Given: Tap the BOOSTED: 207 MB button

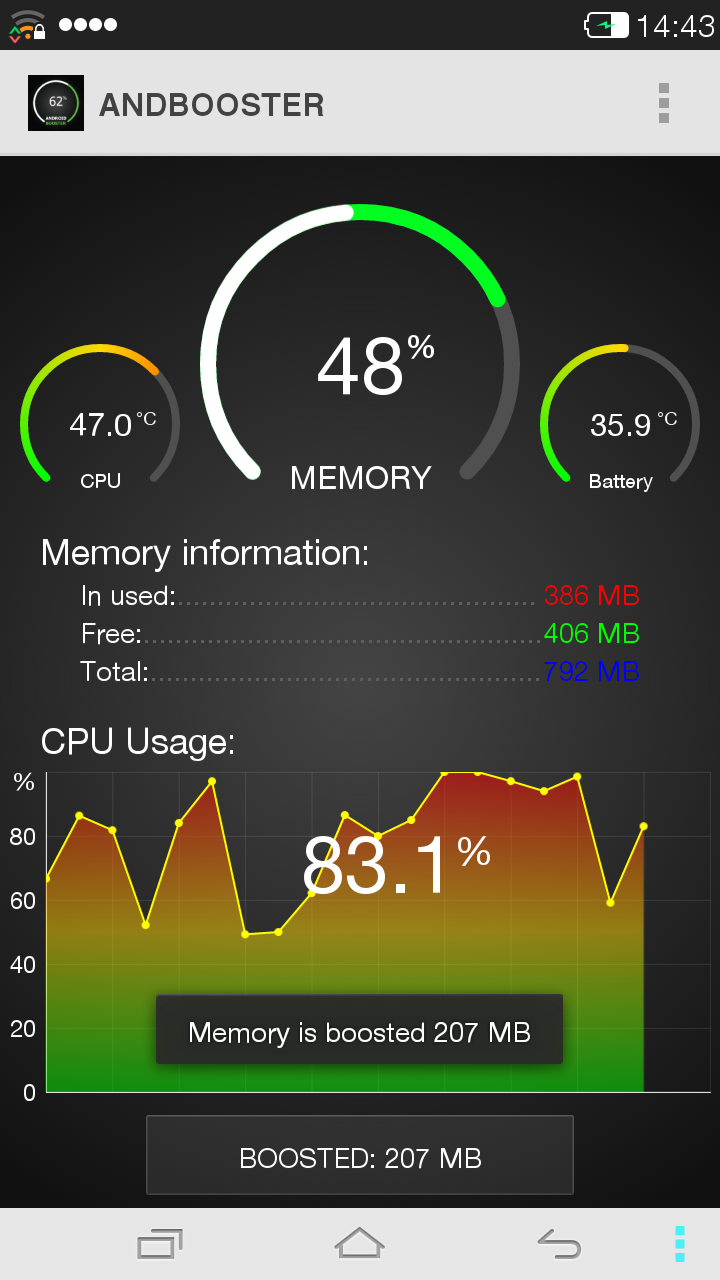Looking at the screenshot, I should pos(360,1155).
